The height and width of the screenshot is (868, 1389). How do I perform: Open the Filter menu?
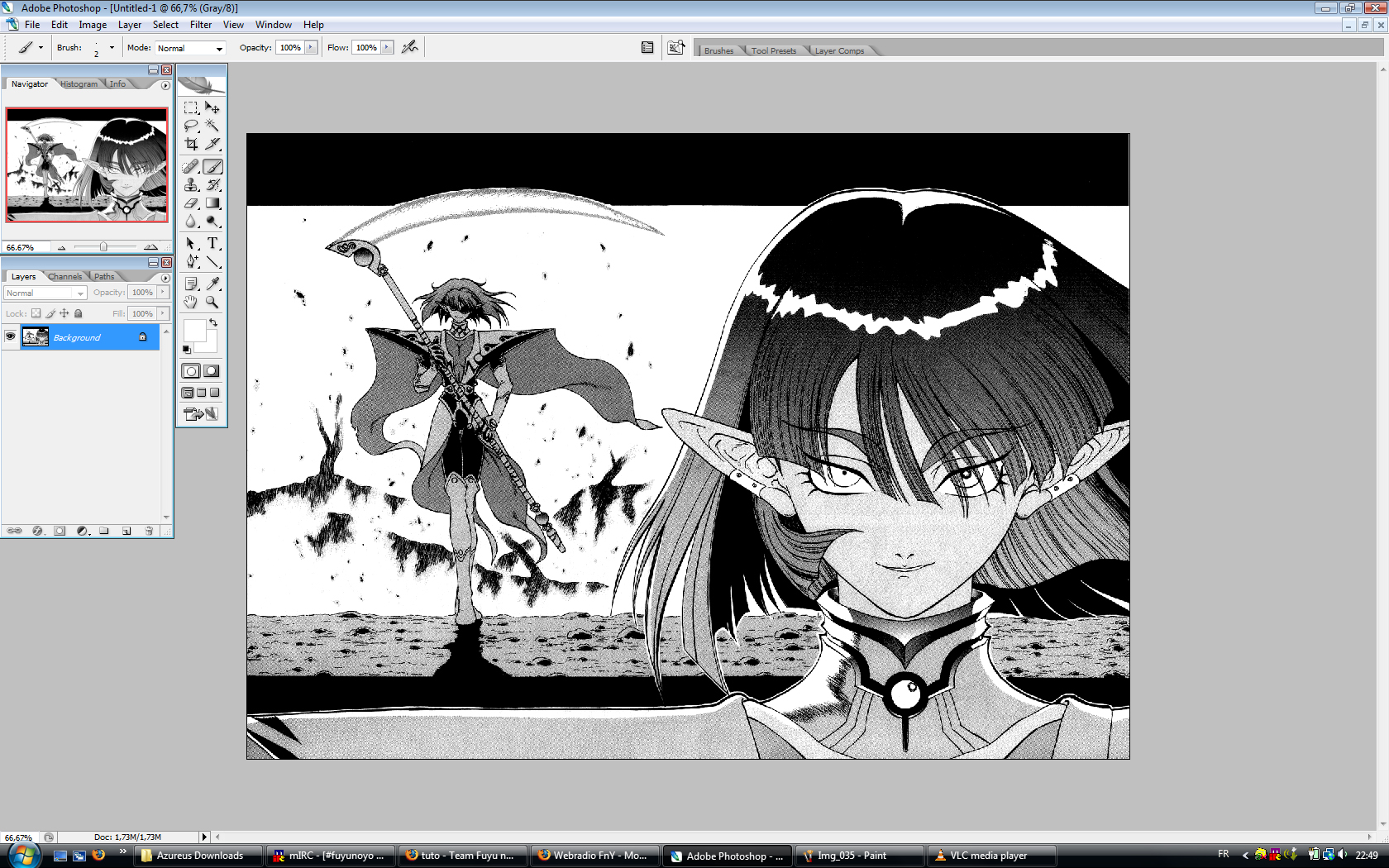tap(201, 25)
